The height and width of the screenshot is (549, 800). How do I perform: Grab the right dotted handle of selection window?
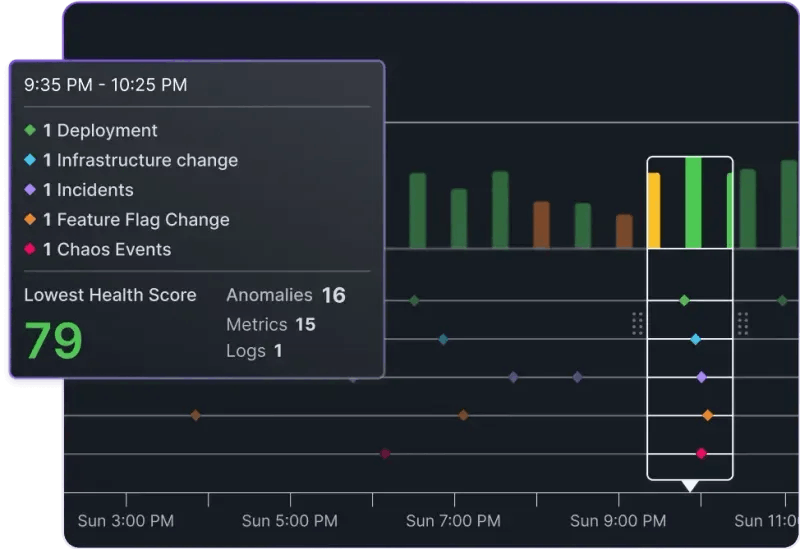(743, 323)
